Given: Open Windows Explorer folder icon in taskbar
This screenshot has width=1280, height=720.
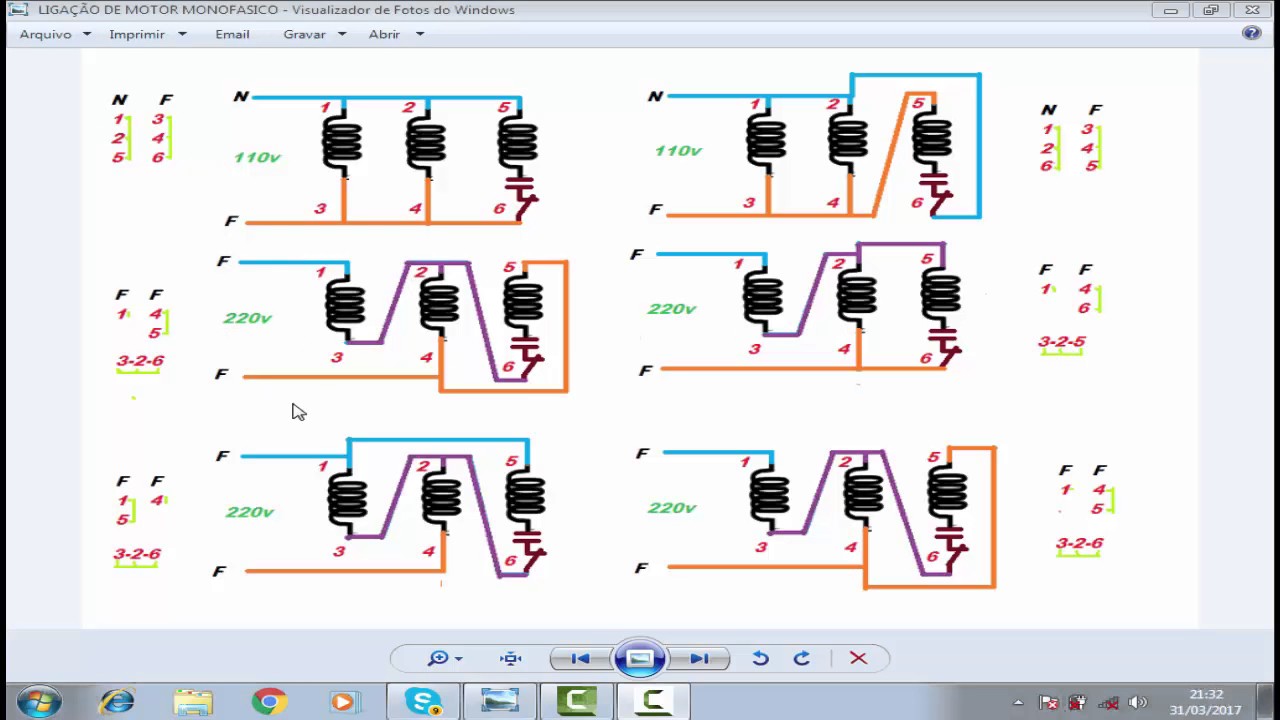Looking at the screenshot, I should (193, 701).
